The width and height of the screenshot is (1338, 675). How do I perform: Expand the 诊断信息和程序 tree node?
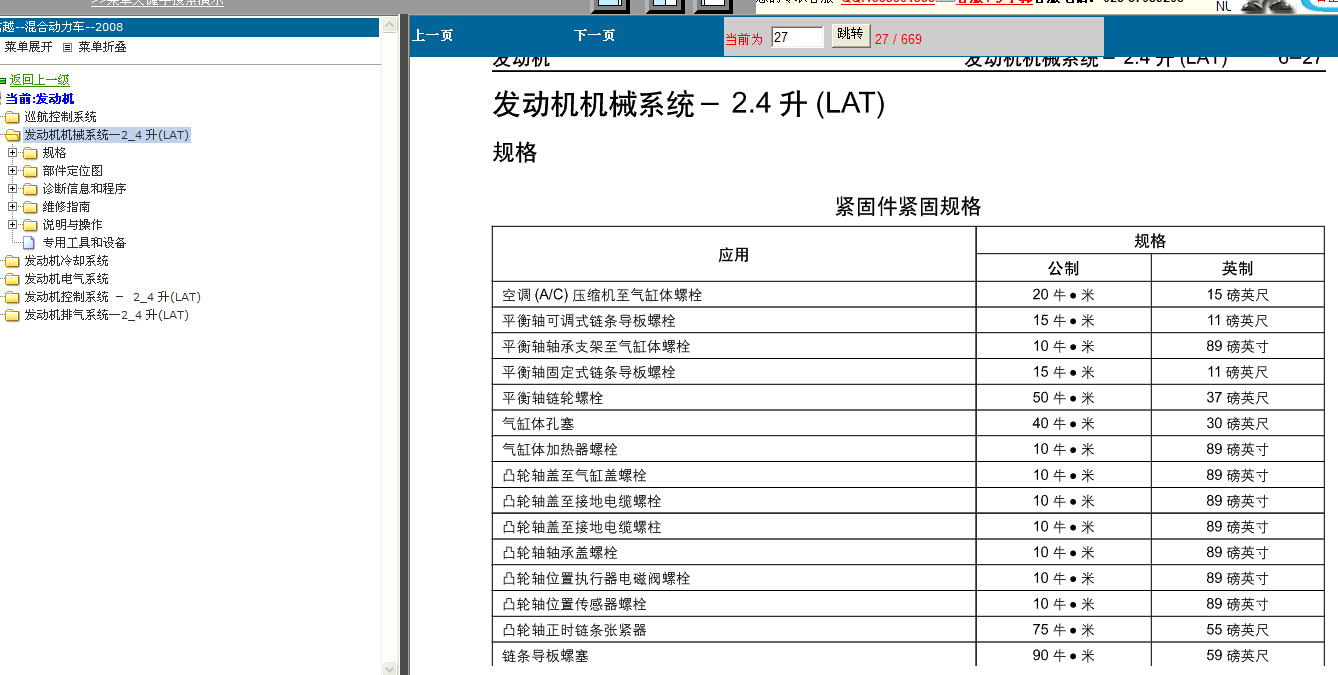pyautogui.click(x=12, y=189)
